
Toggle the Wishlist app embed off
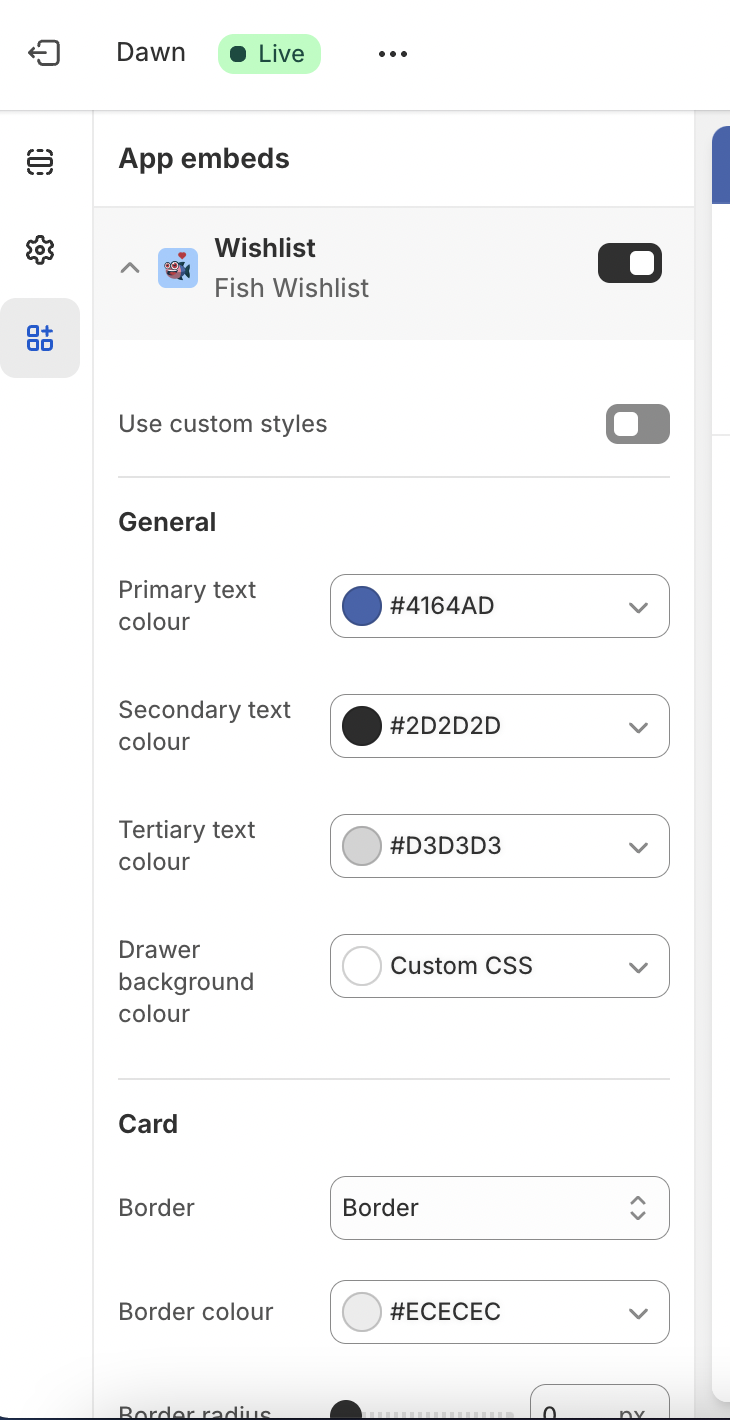[630, 263]
